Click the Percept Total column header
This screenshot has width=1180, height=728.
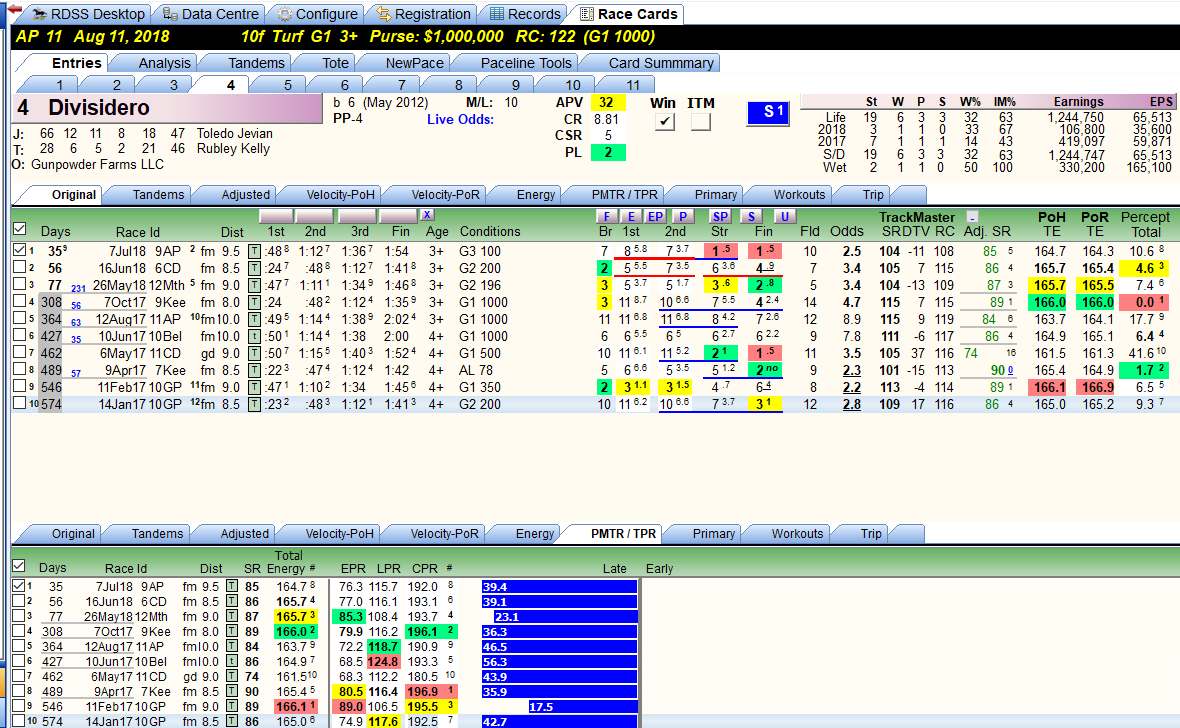1145,224
